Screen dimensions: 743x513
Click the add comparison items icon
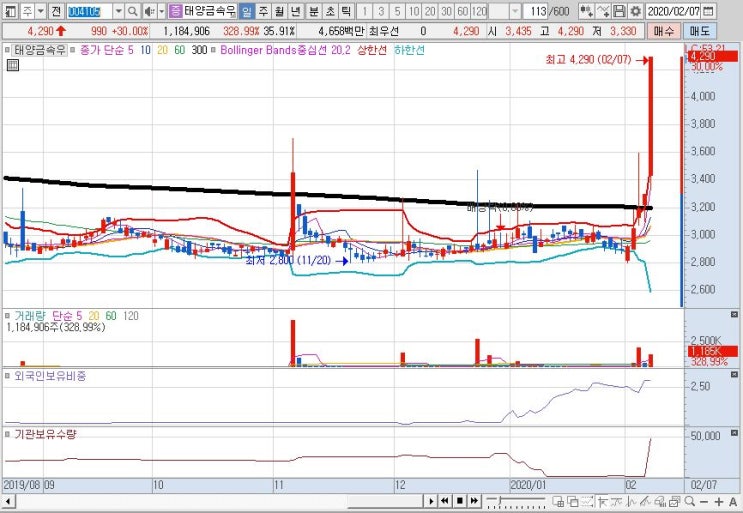pos(586,11)
